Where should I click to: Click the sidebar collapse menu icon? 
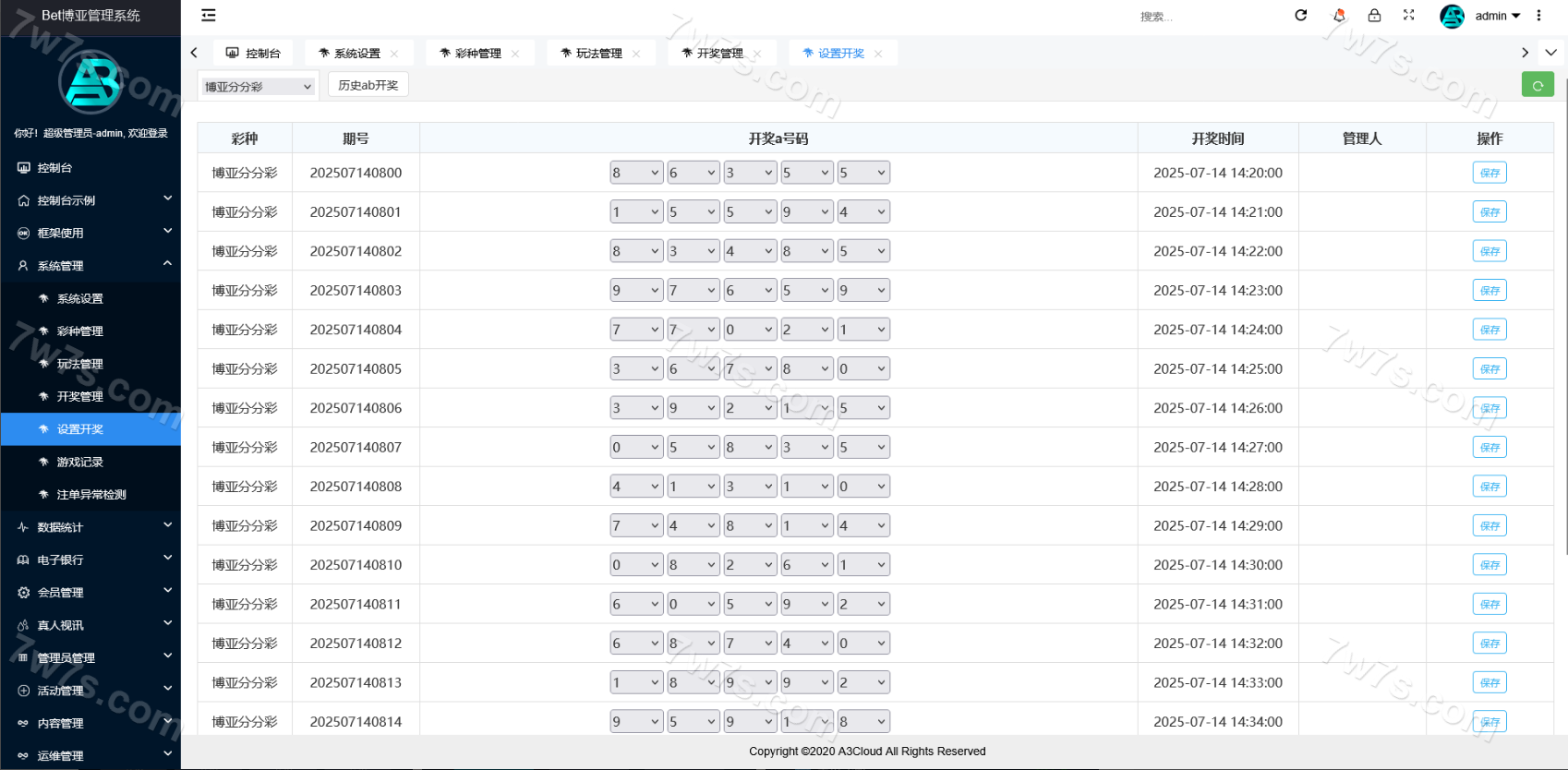[209, 15]
